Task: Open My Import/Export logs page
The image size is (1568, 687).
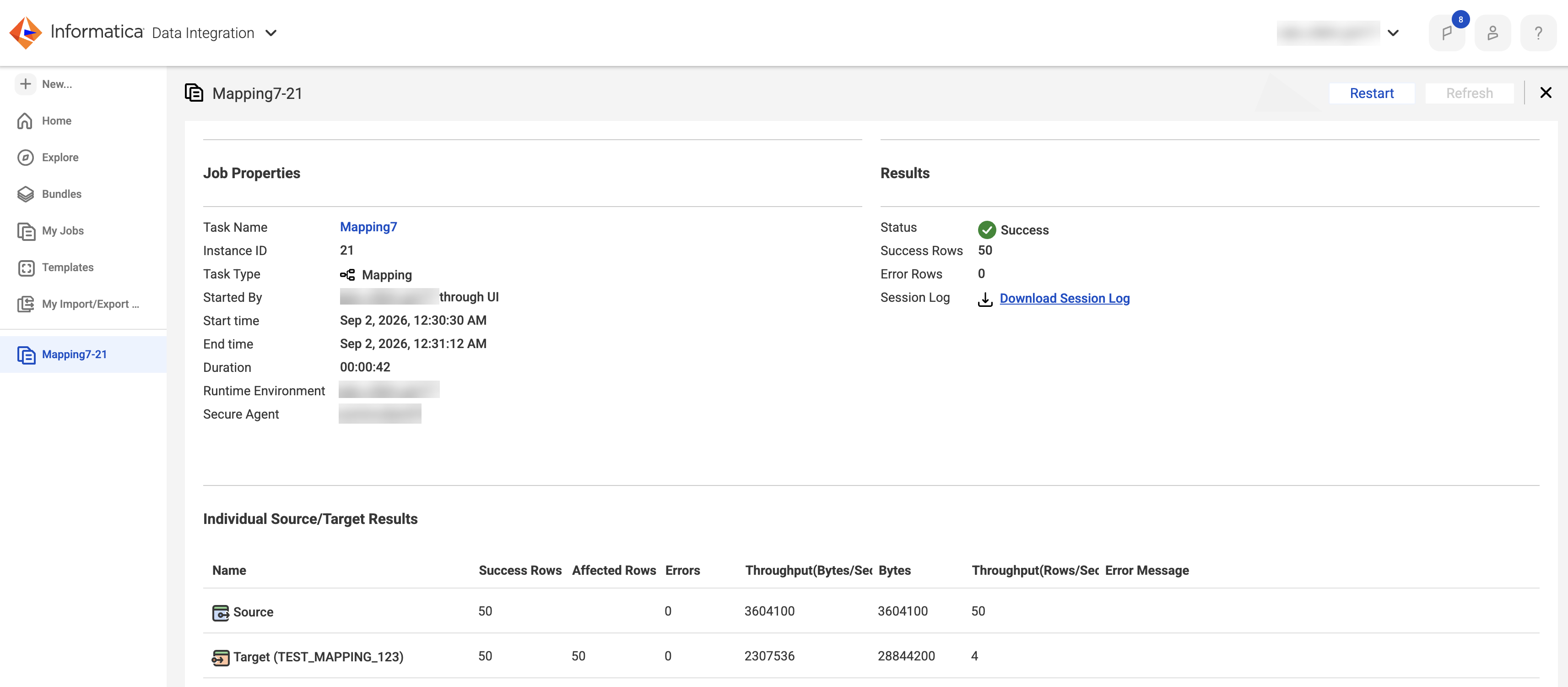Action: 91,304
